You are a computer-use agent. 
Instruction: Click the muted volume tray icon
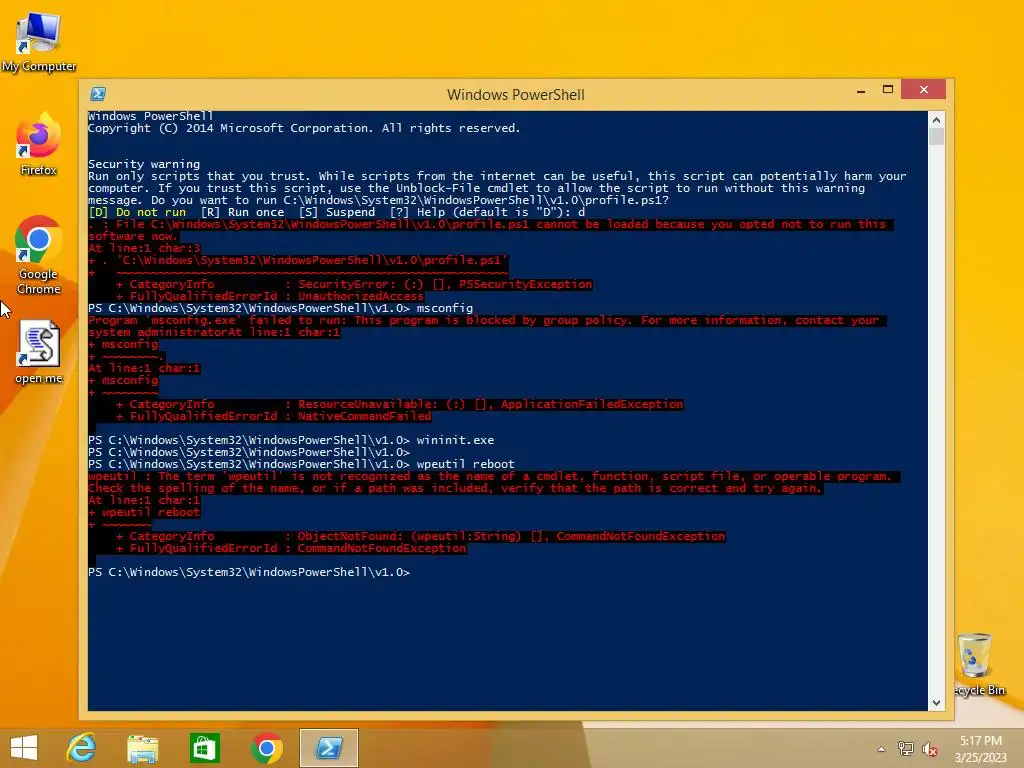930,749
